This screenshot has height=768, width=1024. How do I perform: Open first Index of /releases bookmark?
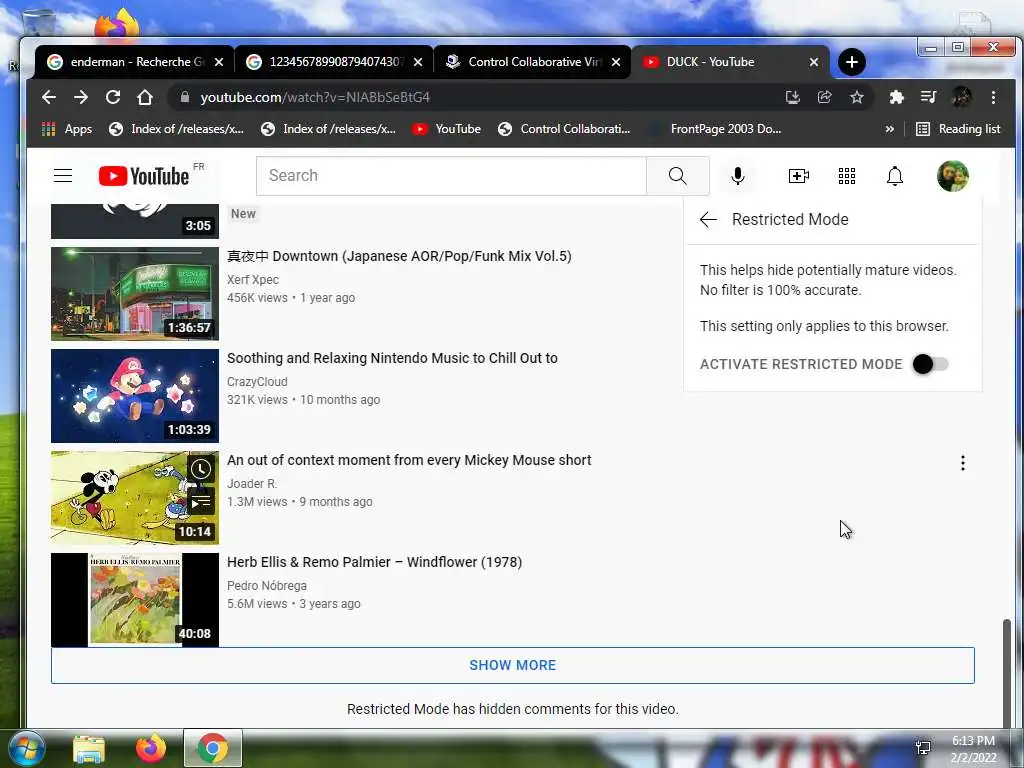tap(176, 129)
